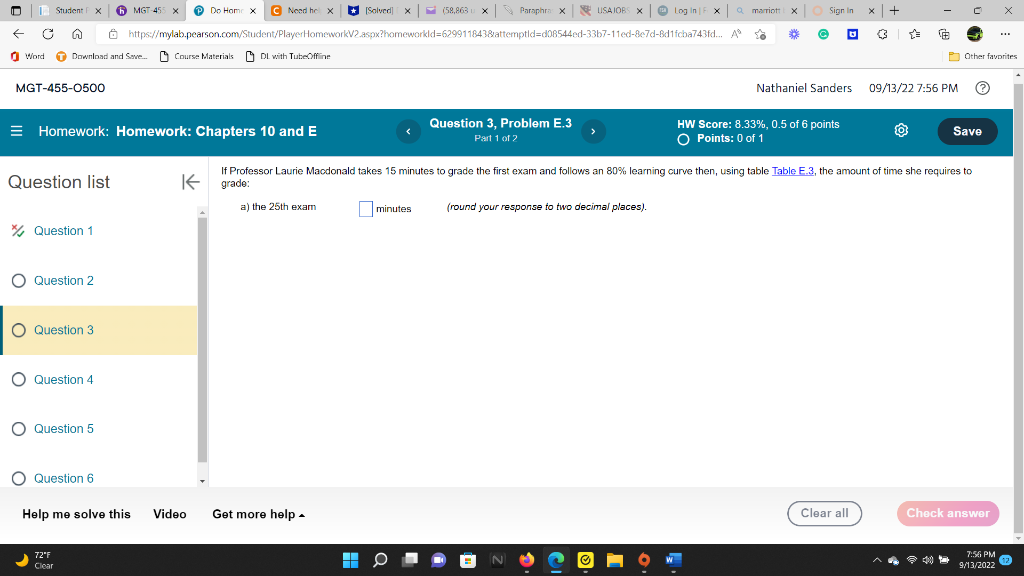Open Edge Collections from the toolbar
The height and width of the screenshot is (576, 1024).
click(943, 34)
